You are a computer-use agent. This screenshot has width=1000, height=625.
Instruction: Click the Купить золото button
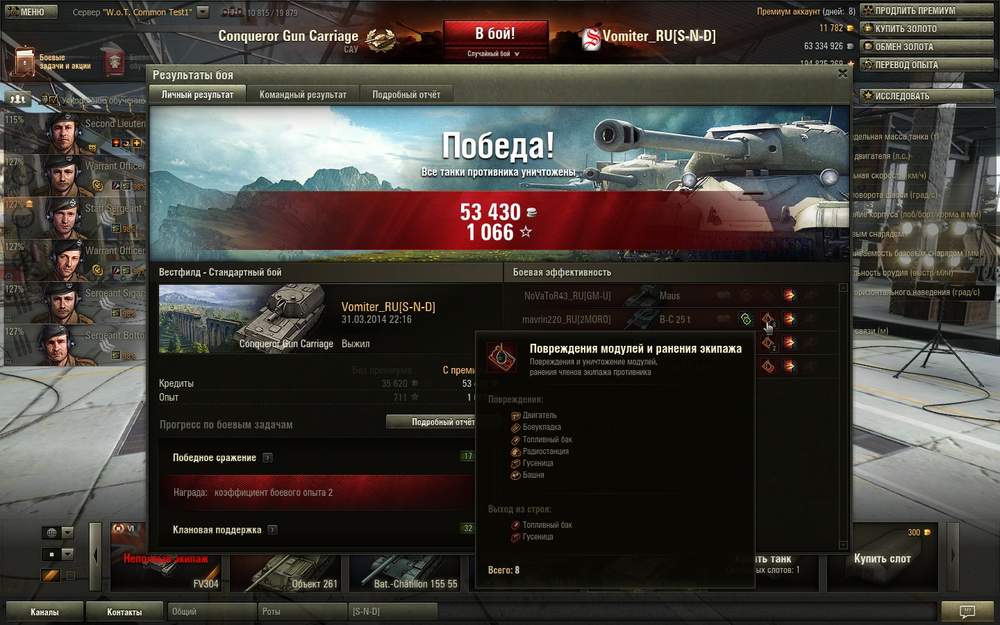pyautogui.click(x=927, y=29)
